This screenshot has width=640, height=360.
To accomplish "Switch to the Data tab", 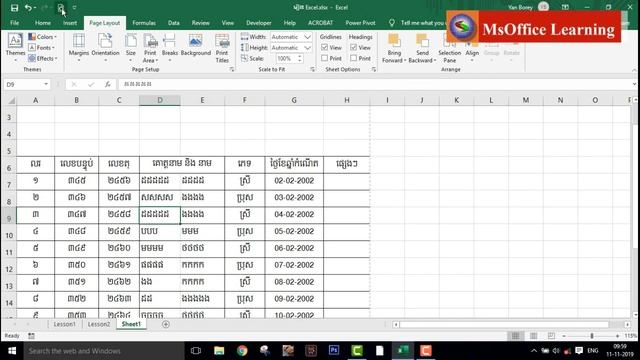I will pos(173,23).
